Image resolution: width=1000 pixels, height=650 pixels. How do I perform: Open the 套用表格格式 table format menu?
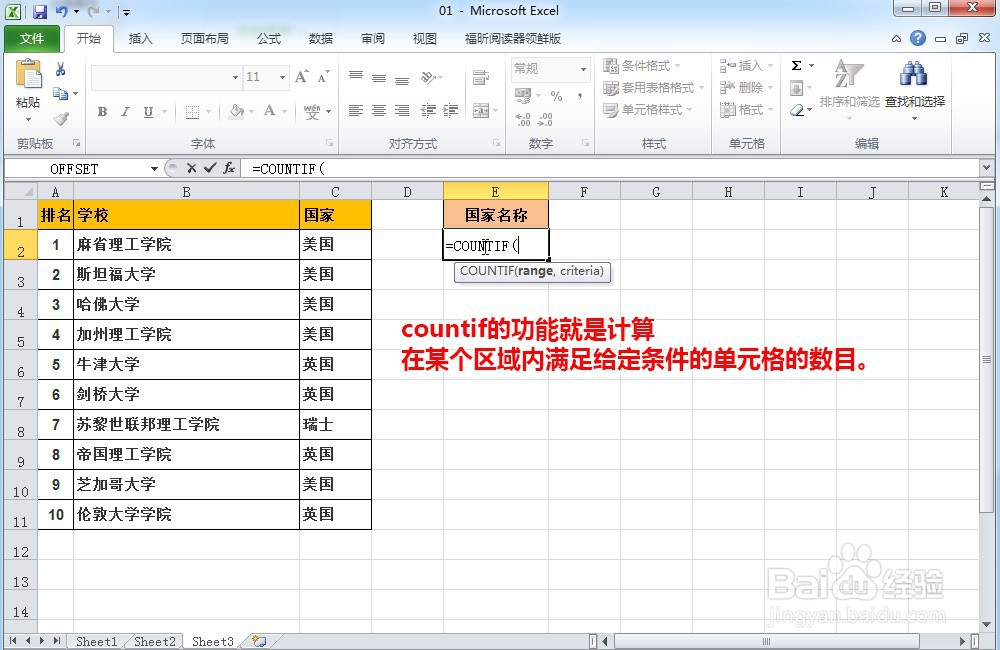pyautogui.click(x=654, y=87)
